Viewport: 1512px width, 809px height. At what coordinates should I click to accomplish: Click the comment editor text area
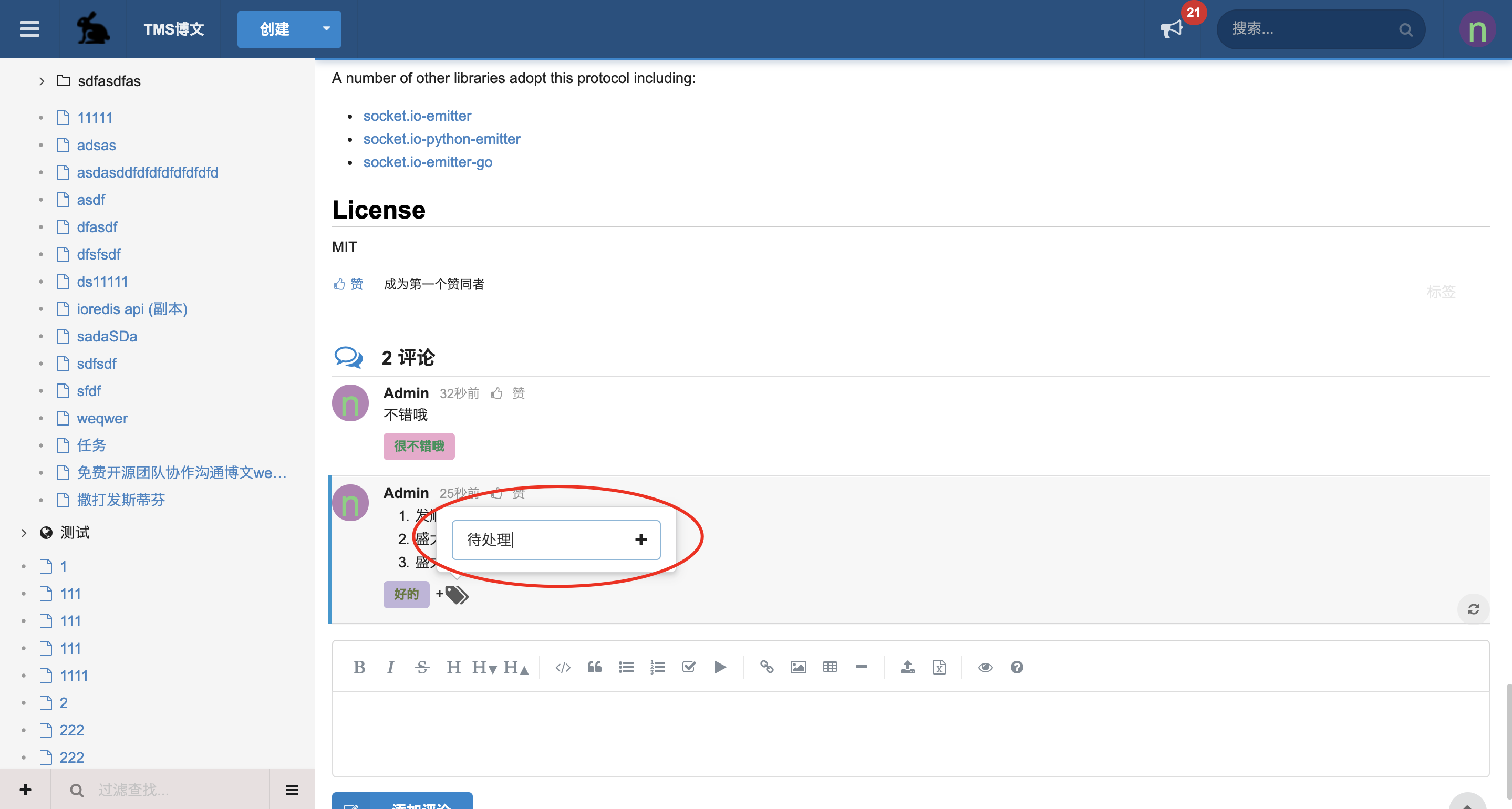[x=910, y=734]
